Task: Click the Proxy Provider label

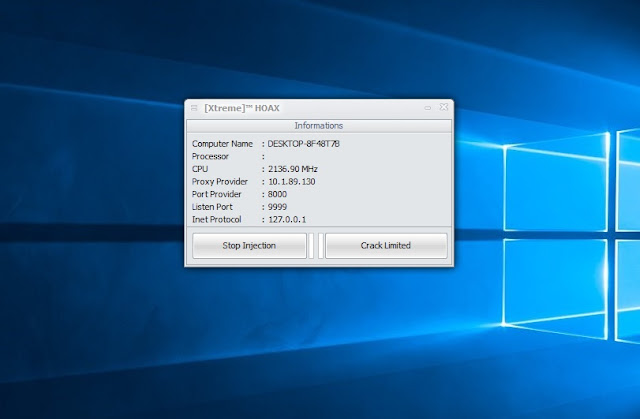Action: [x=220, y=182]
